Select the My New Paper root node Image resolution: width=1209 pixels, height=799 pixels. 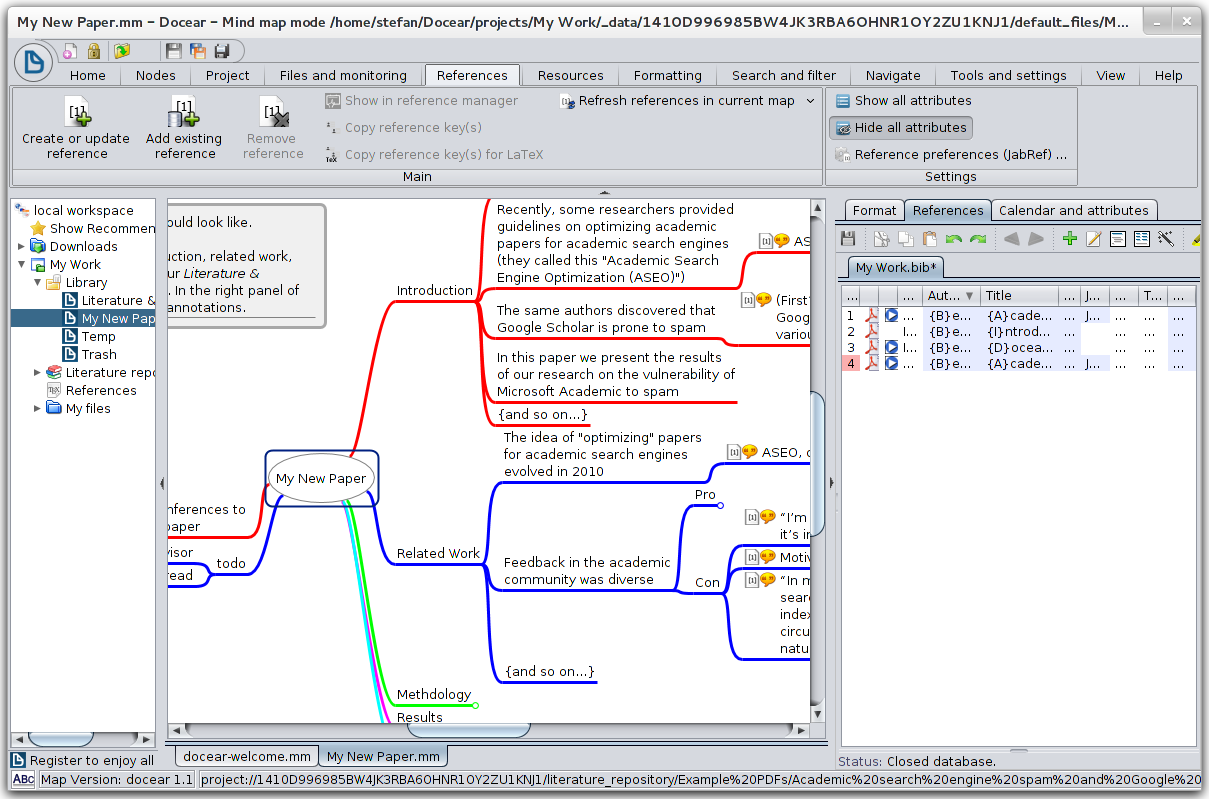[x=321, y=478]
